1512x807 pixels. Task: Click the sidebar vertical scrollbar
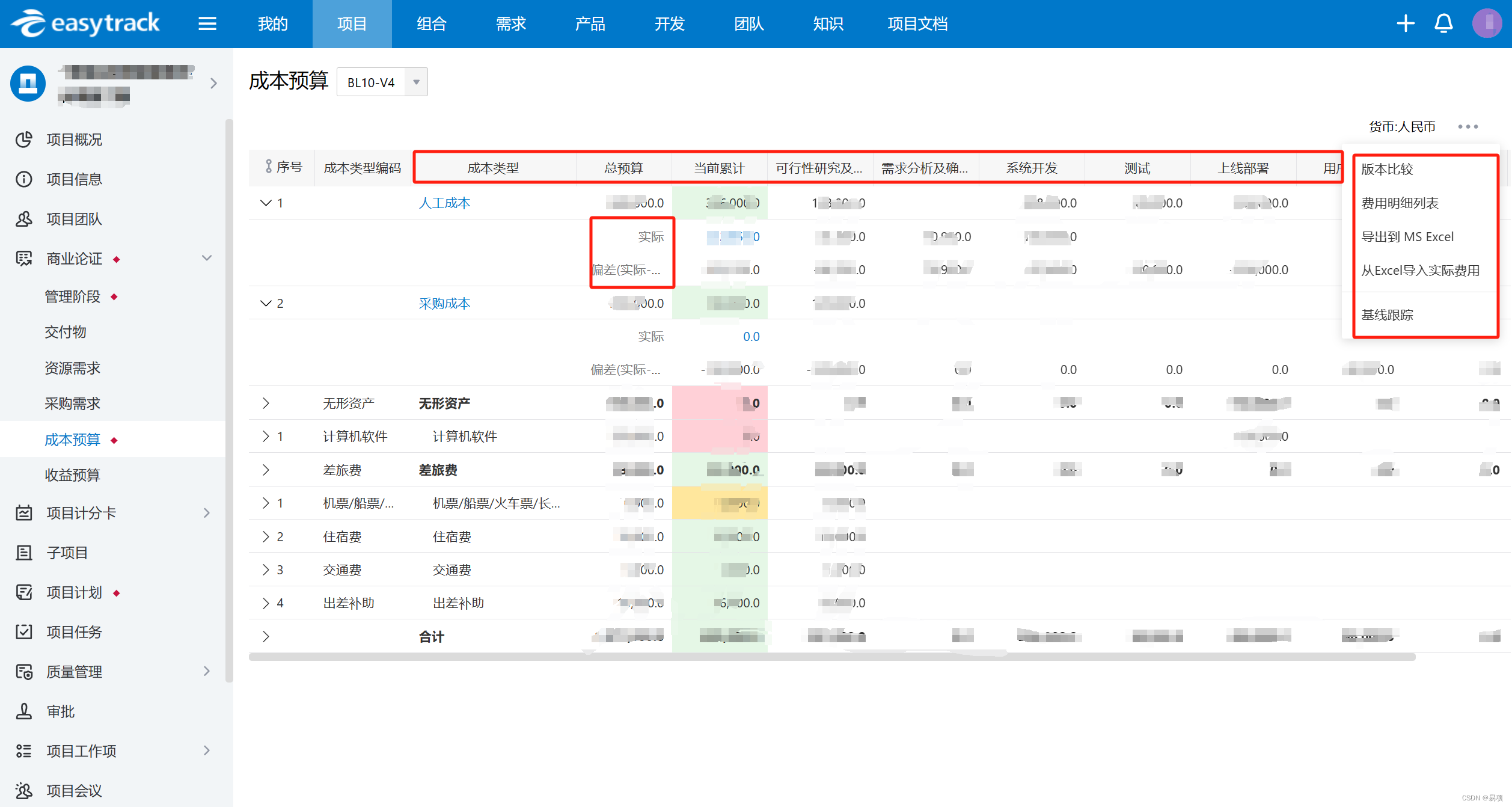(229, 401)
